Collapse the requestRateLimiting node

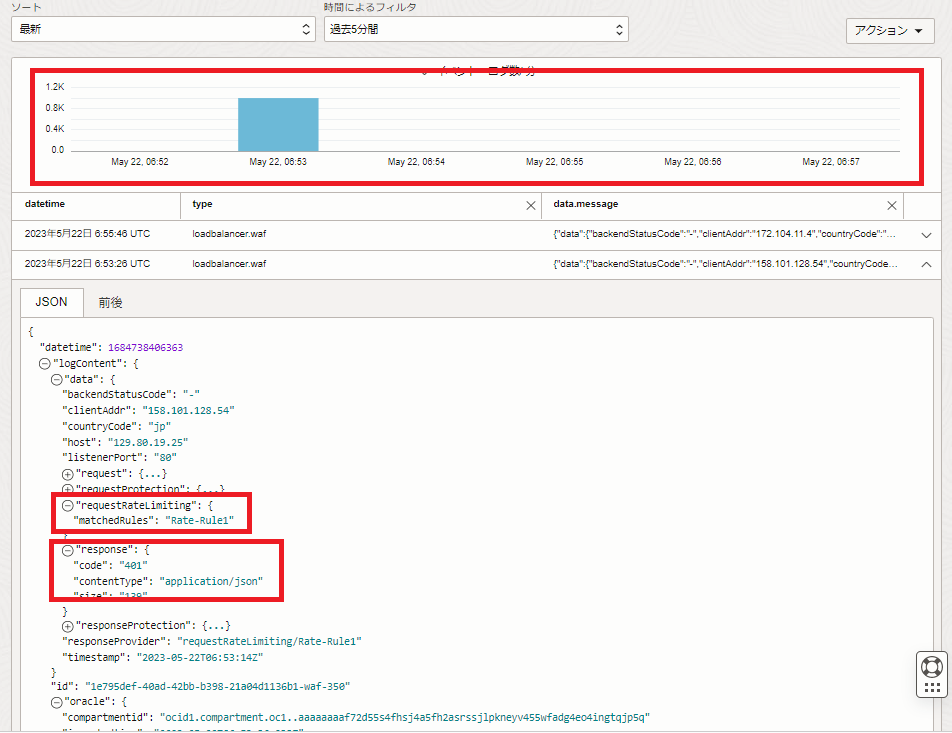click(x=68, y=506)
